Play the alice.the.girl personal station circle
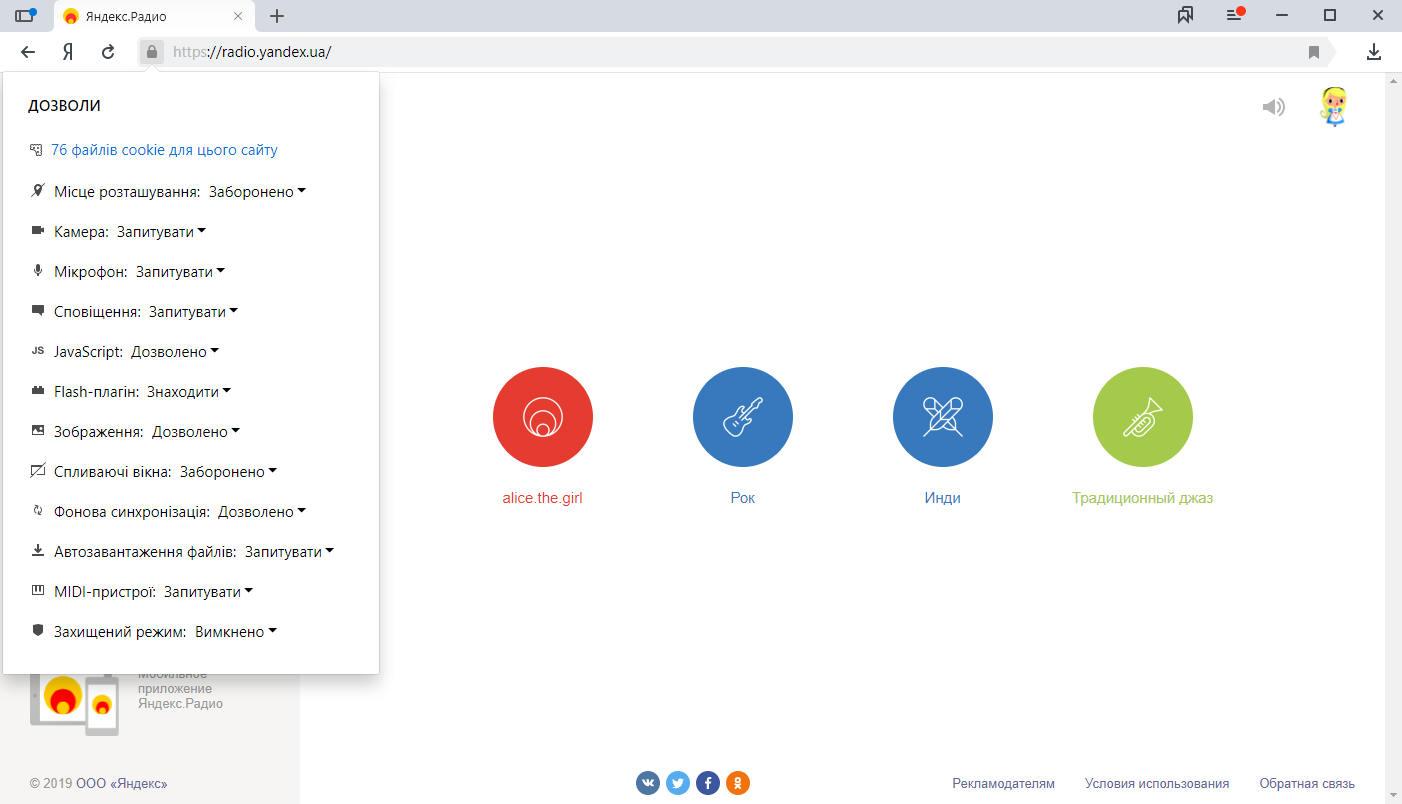Image resolution: width=1402 pixels, height=804 pixels. (x=543, y=417)
